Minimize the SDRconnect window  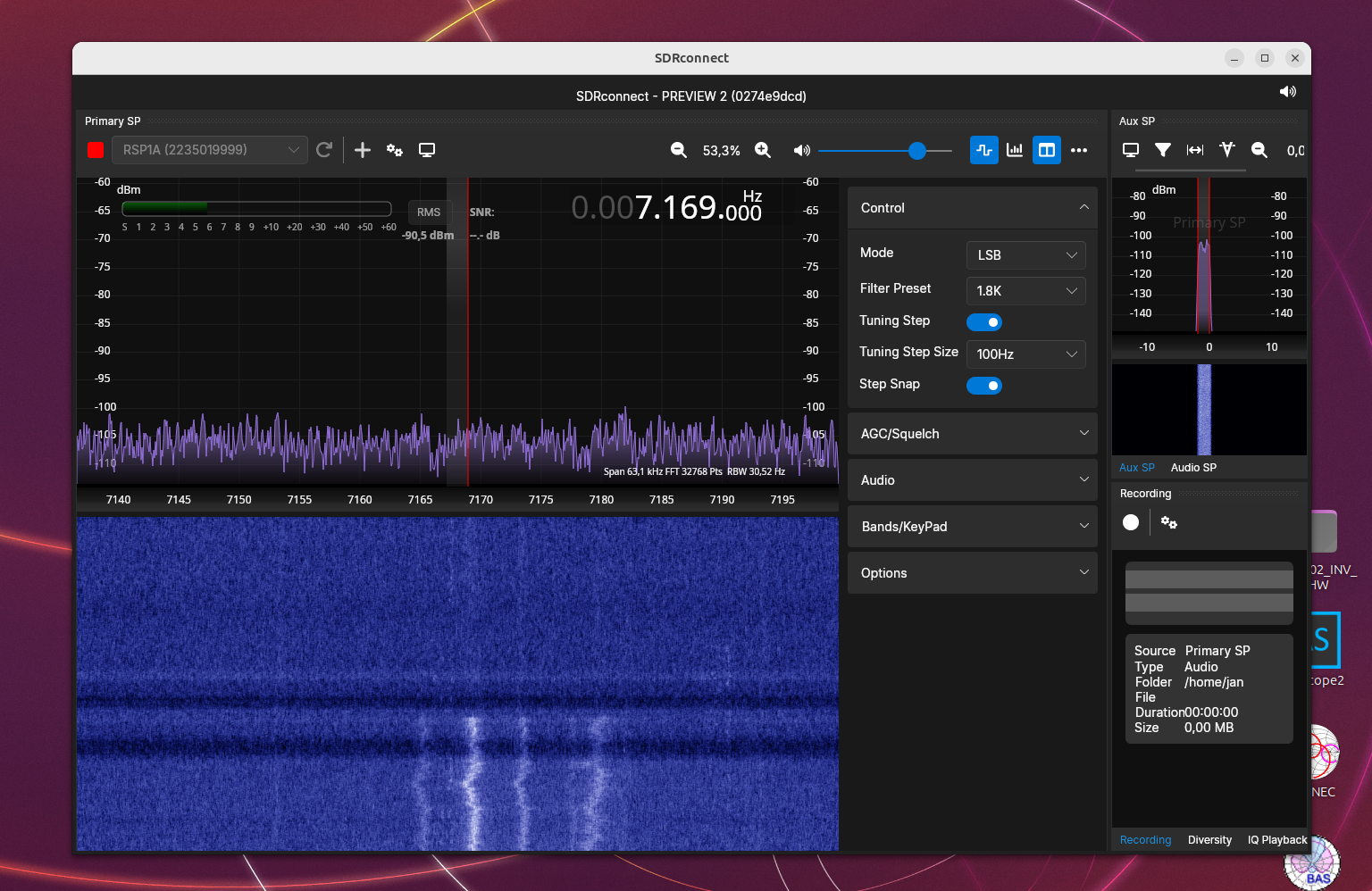tap(1234, 58)
